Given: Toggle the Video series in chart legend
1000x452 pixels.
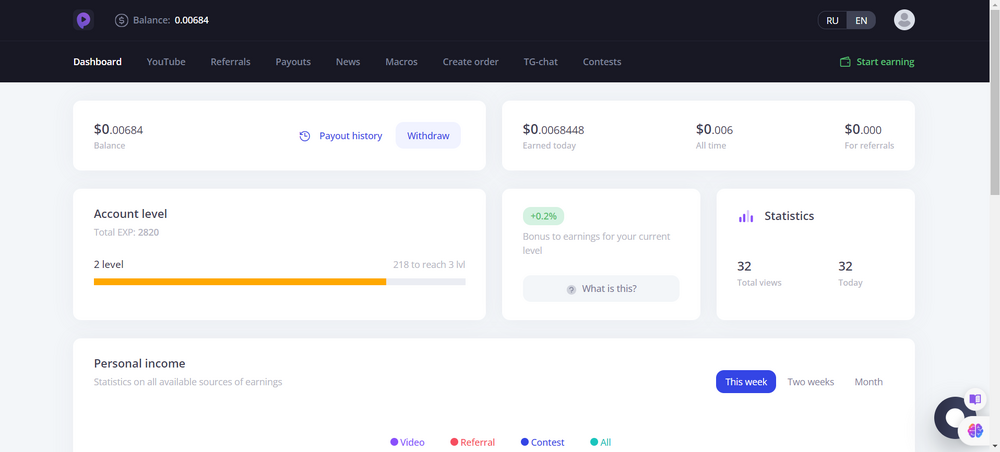Looking at the screenshot, I should tap(407, 442).
